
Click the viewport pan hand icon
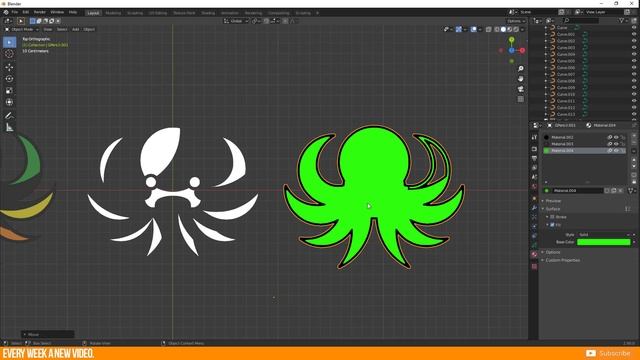(521, 79)
